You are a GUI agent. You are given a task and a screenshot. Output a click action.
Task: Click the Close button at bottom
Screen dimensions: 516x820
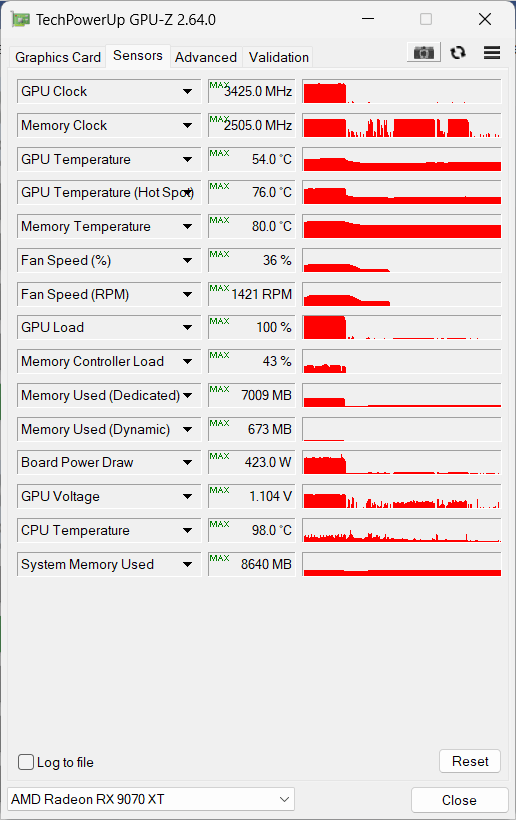click(460, 800)
